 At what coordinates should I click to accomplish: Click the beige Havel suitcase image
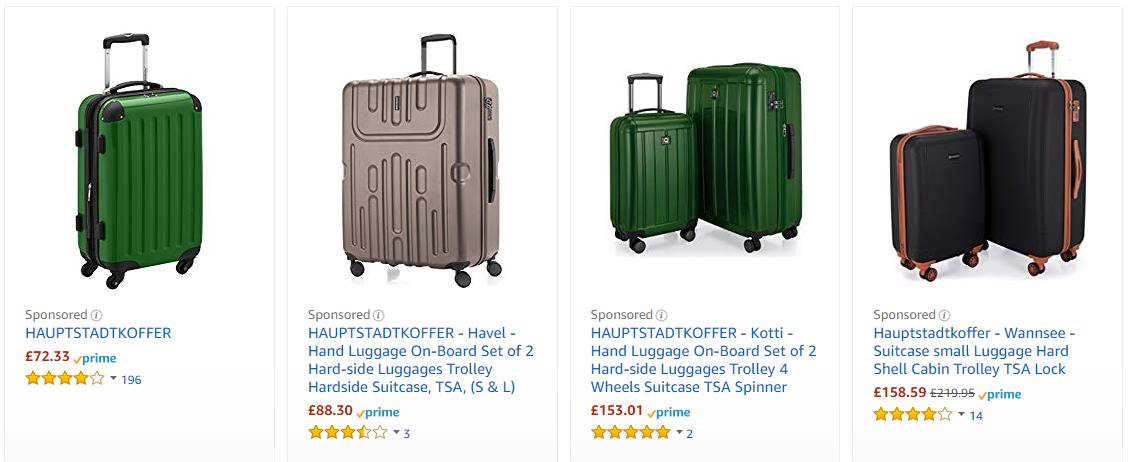pos(421,160)
